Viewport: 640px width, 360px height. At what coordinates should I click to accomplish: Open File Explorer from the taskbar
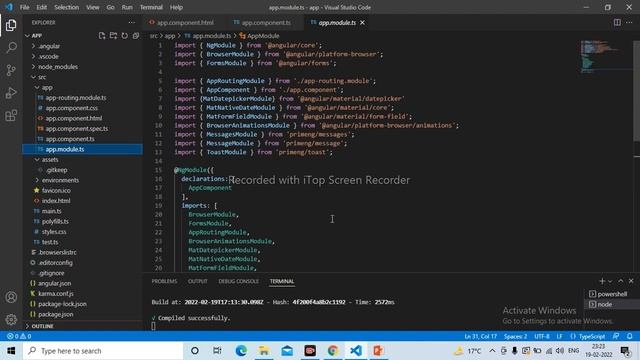(x=264, y=351)
